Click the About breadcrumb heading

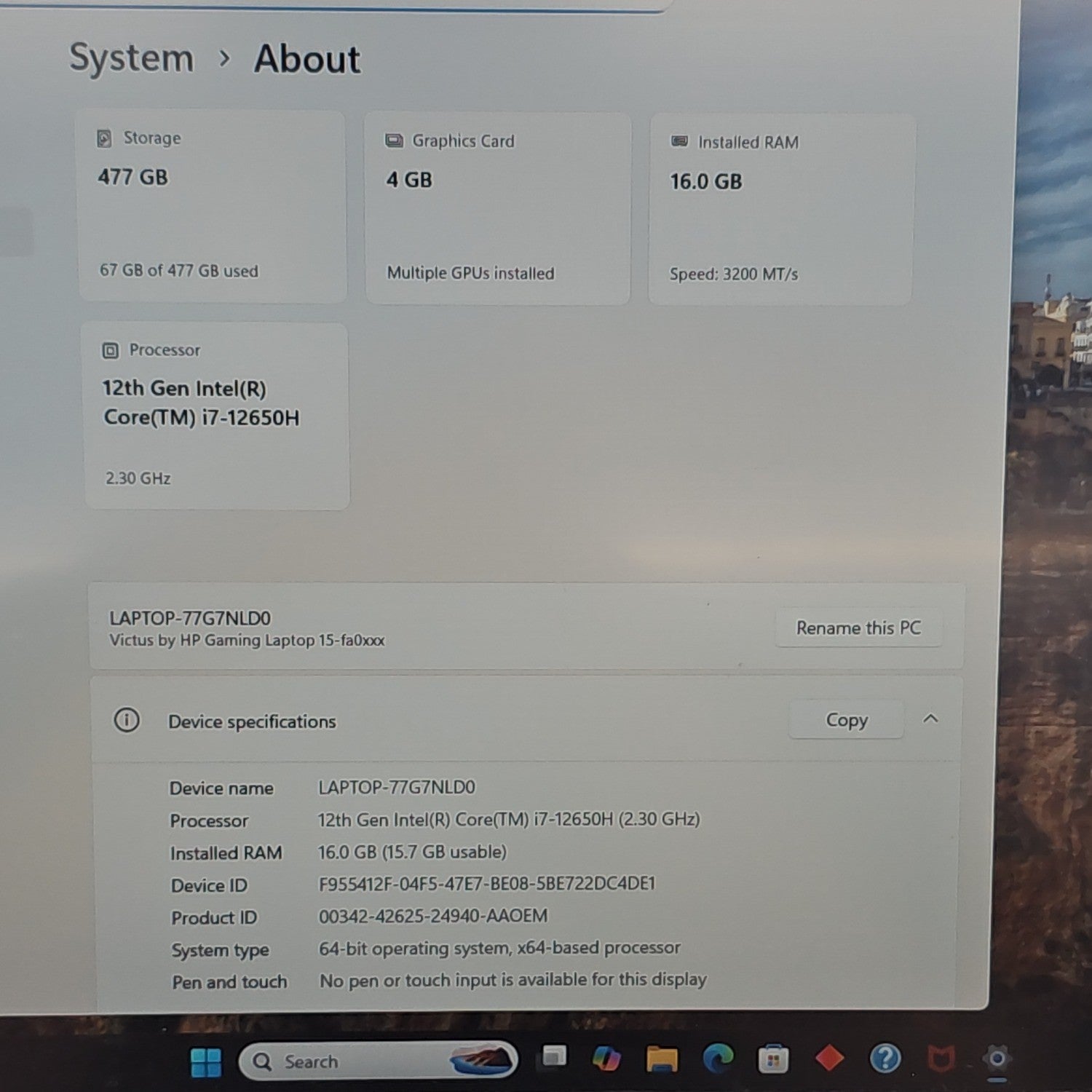point(306,59)
